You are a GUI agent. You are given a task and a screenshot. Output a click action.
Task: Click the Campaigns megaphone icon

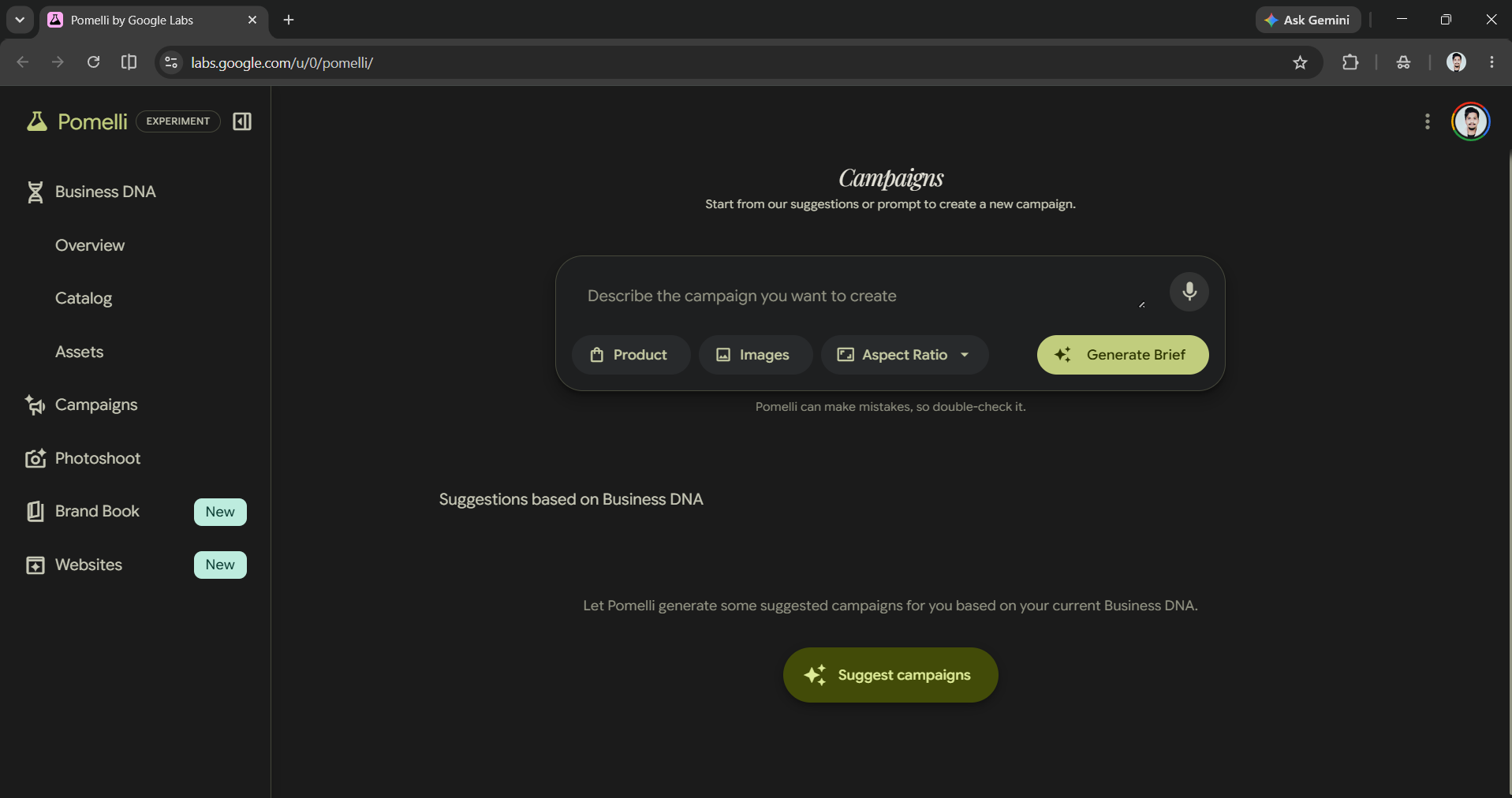tap(35, 405)
